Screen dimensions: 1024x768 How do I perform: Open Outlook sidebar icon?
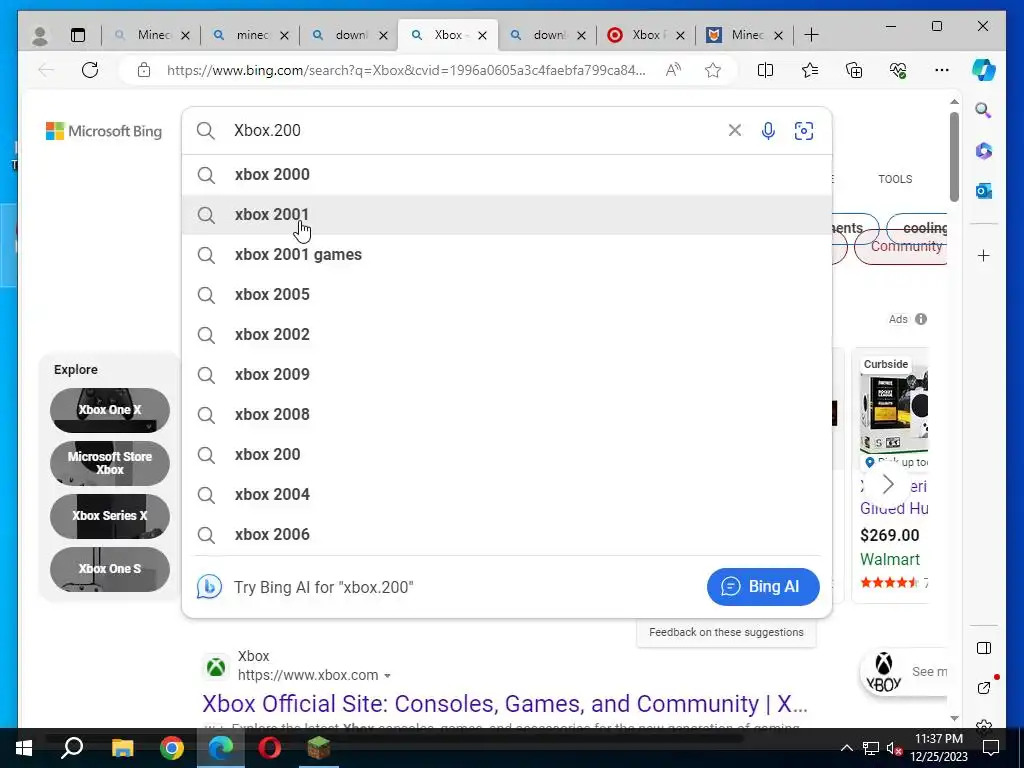984,191
